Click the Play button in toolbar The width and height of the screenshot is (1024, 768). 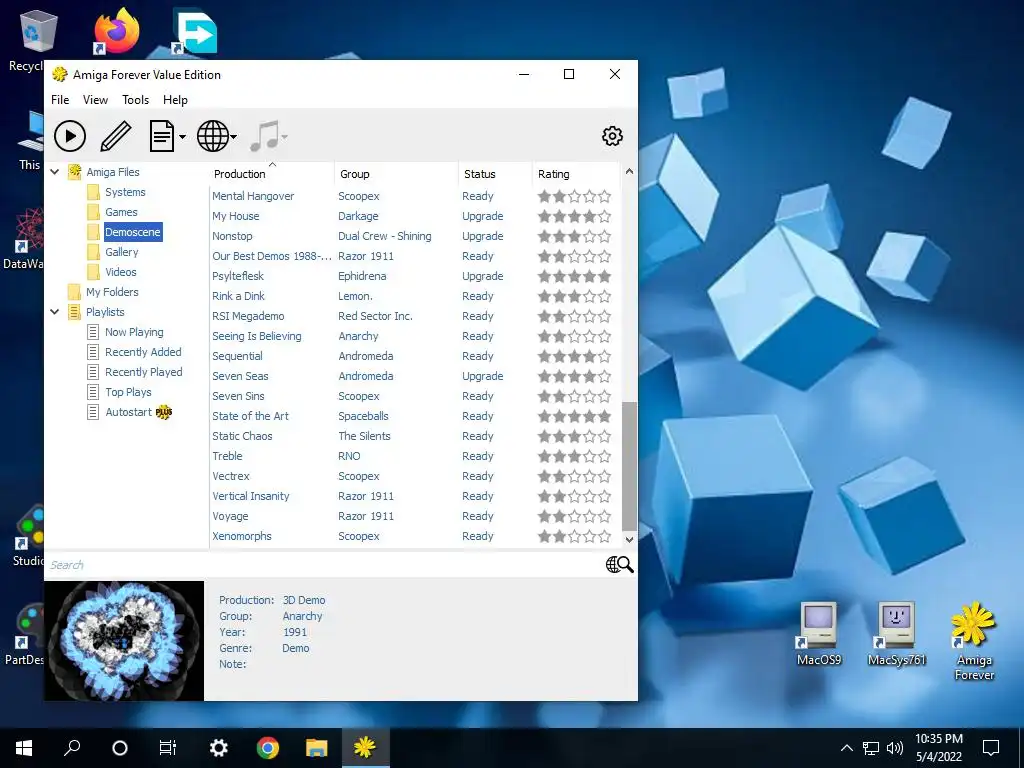[x=70, y=136]
